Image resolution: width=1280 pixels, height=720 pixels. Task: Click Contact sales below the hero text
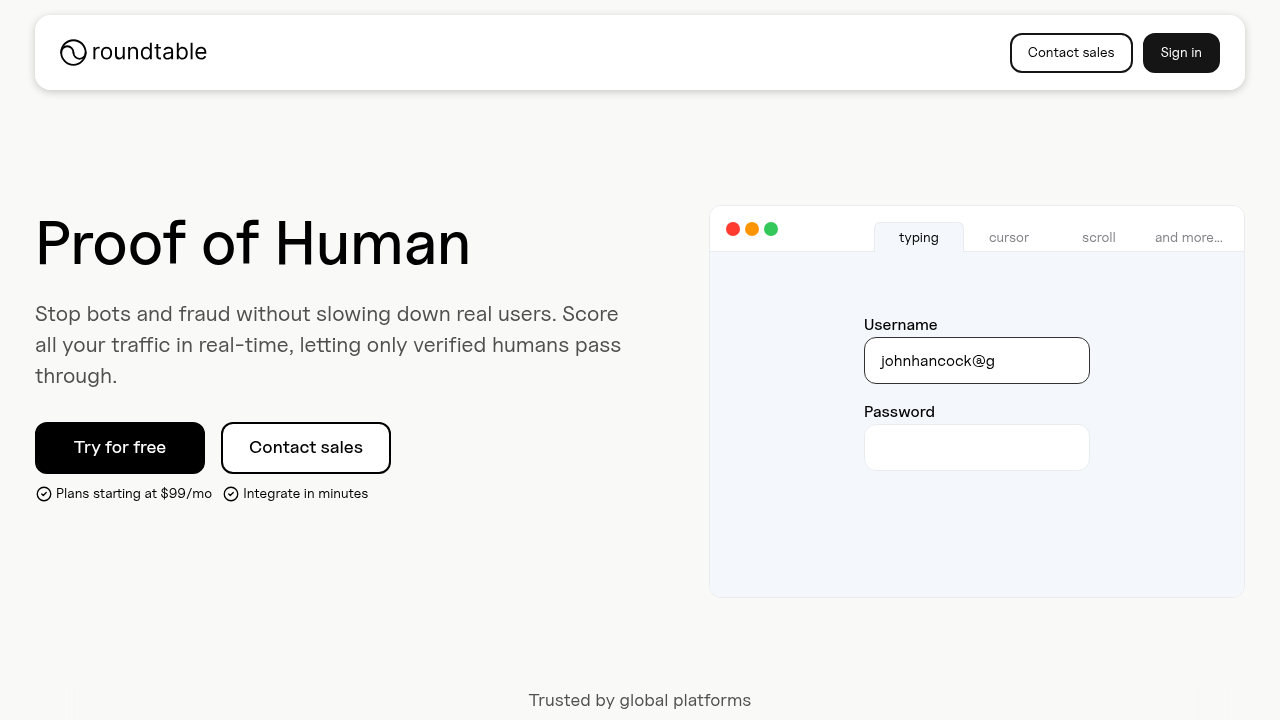pyautogui.click(x=306, y=448)
